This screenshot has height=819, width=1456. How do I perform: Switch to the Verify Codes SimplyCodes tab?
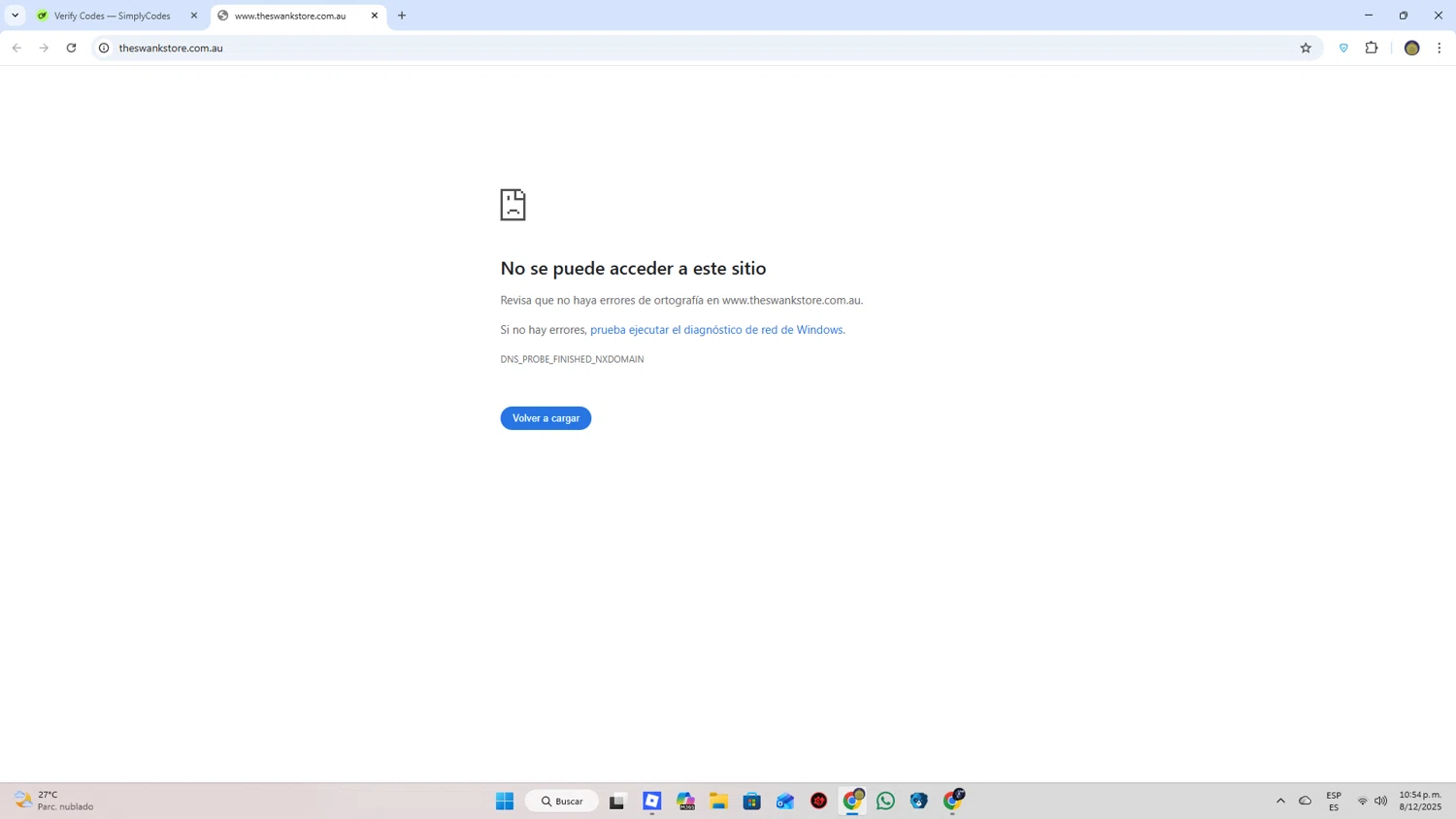[x=113, y=16]
